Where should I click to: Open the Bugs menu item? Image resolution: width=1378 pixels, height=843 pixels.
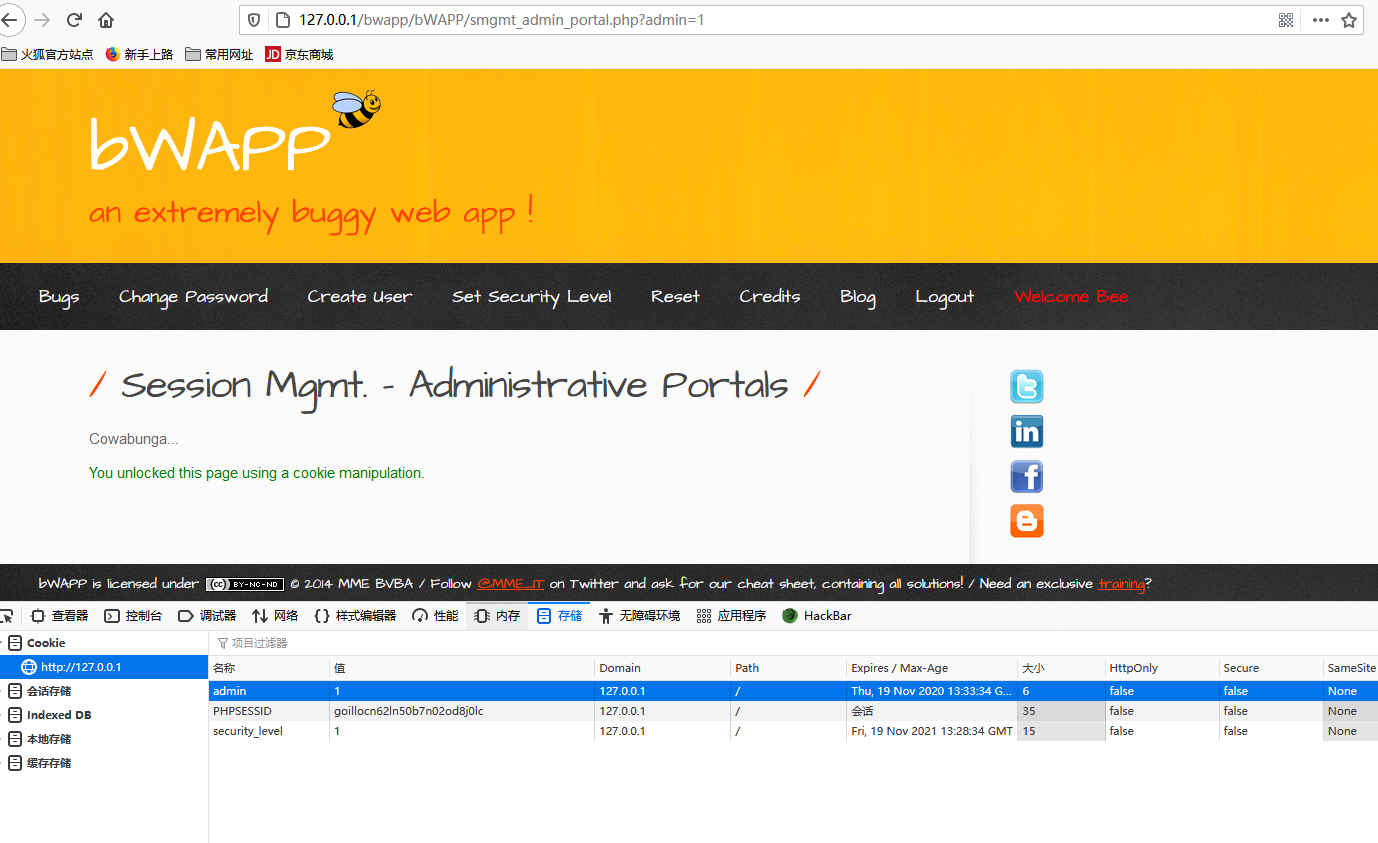coord(59,297)
